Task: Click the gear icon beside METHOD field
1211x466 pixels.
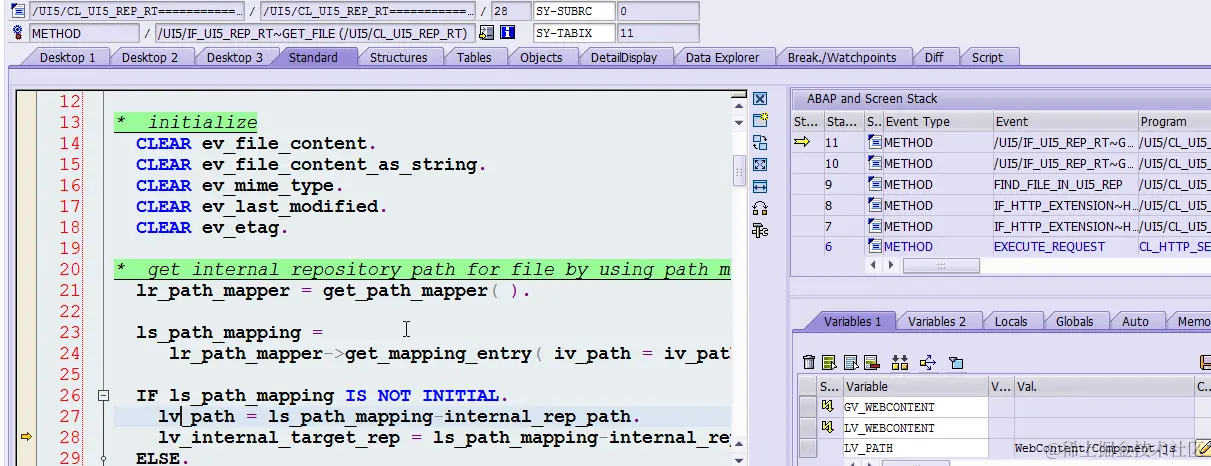Action: coord(16,32)
